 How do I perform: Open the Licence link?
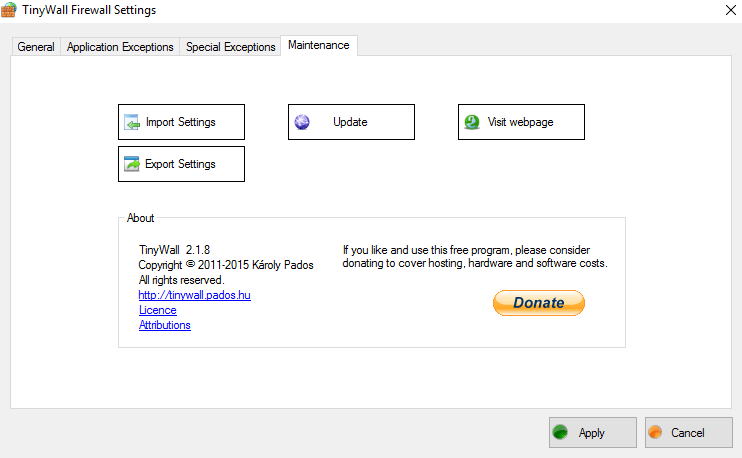coord(158,310)
